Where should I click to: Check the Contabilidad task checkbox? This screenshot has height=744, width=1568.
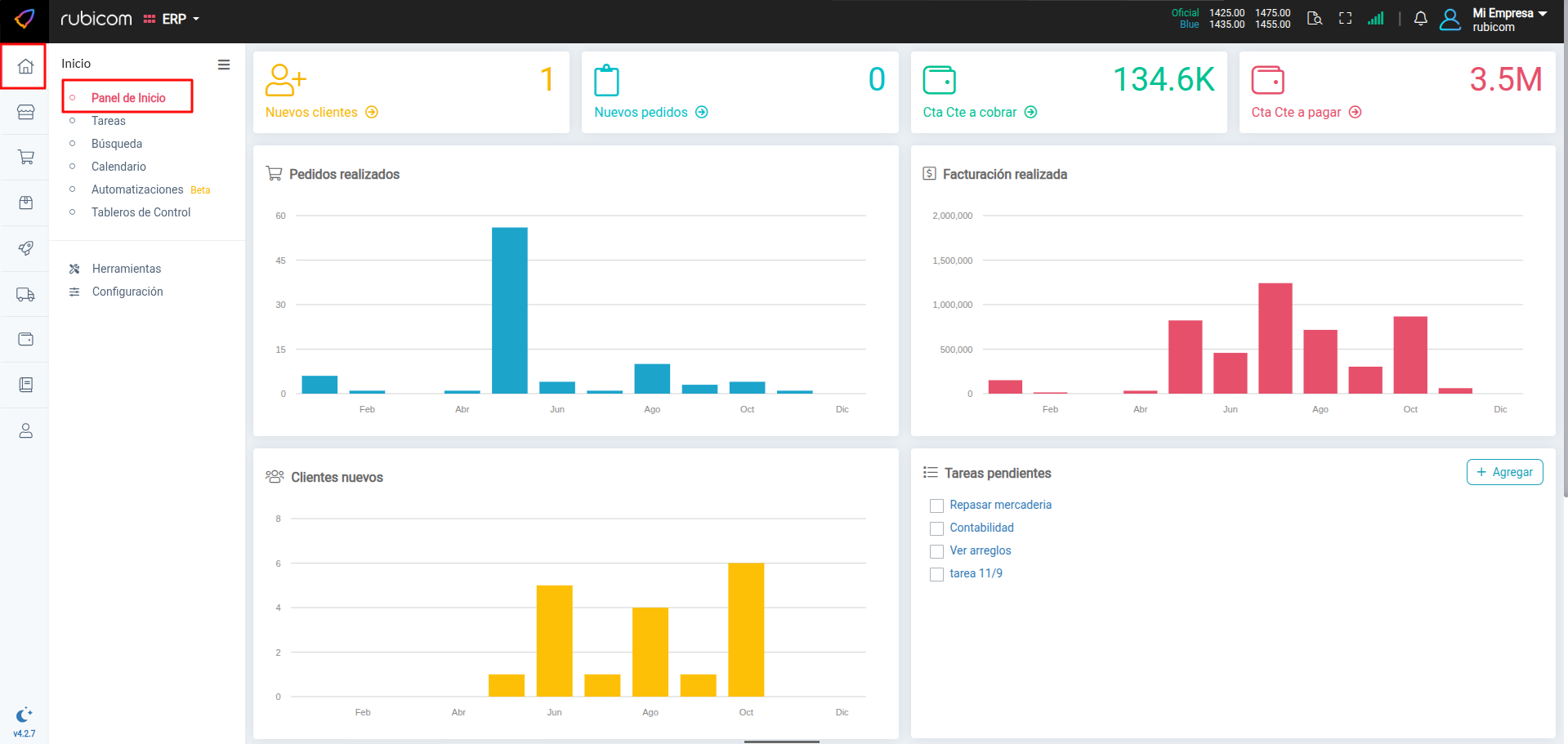tap(936, 528)
